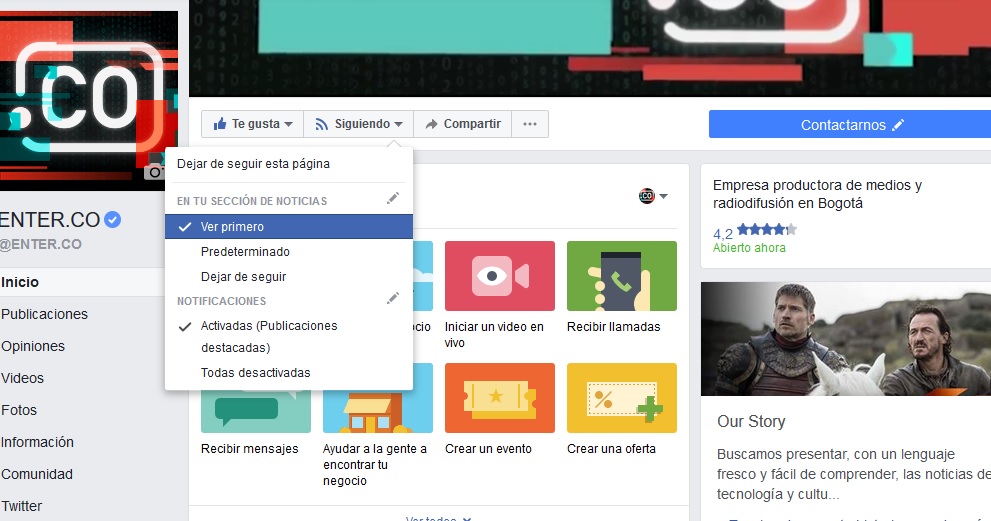The height and width of the screenshot is (521, 991).
Task: Edit notifications settings with pencil icon
Action: pos(392,298)
